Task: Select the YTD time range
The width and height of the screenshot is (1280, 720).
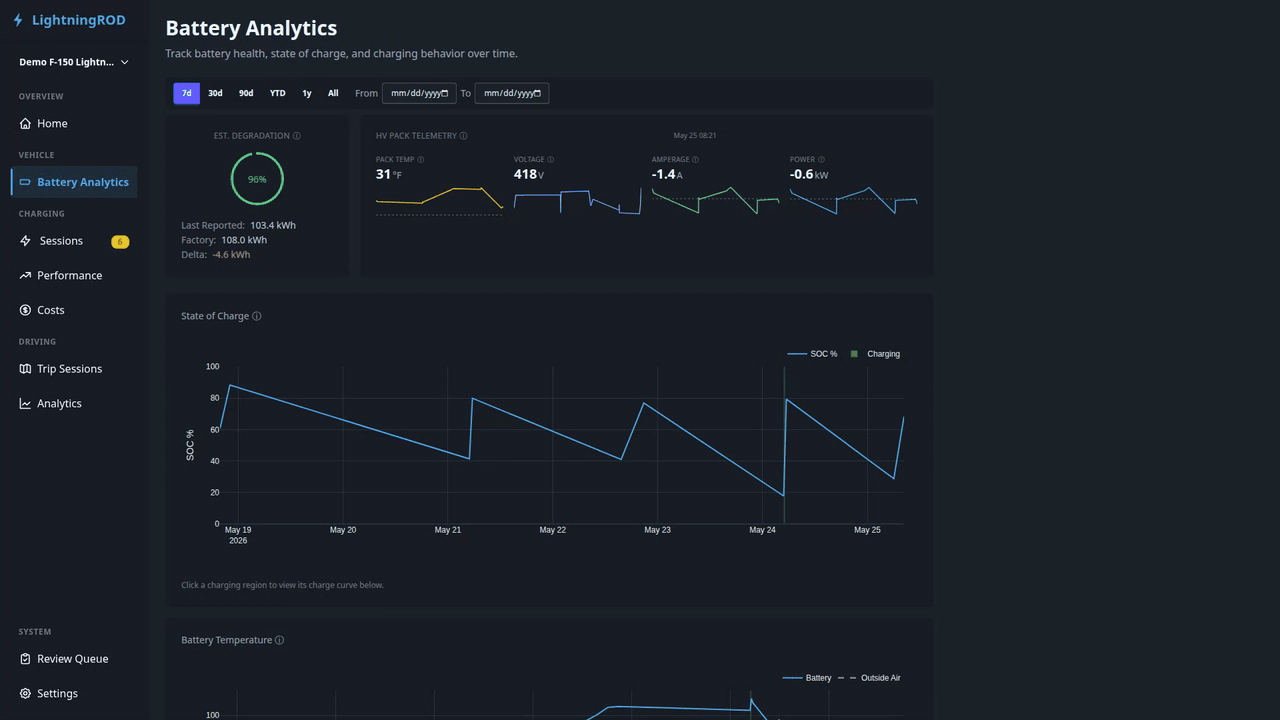Action: click(x=278, y=93)
